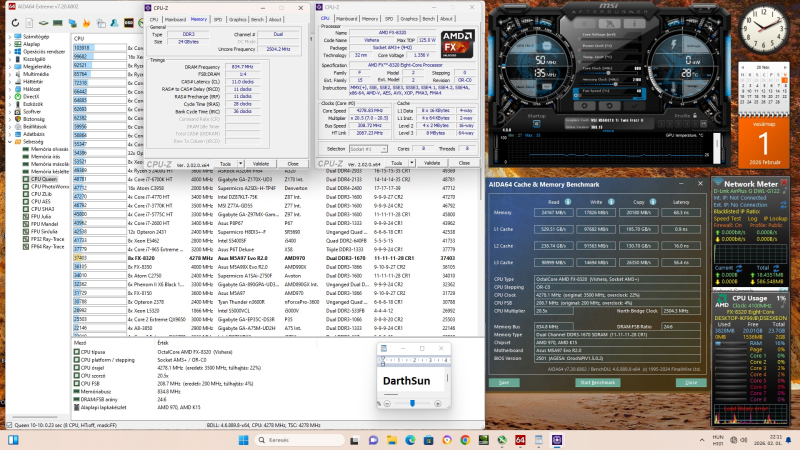Toggle the Afterburner Profile lock

tap(695, 116)
